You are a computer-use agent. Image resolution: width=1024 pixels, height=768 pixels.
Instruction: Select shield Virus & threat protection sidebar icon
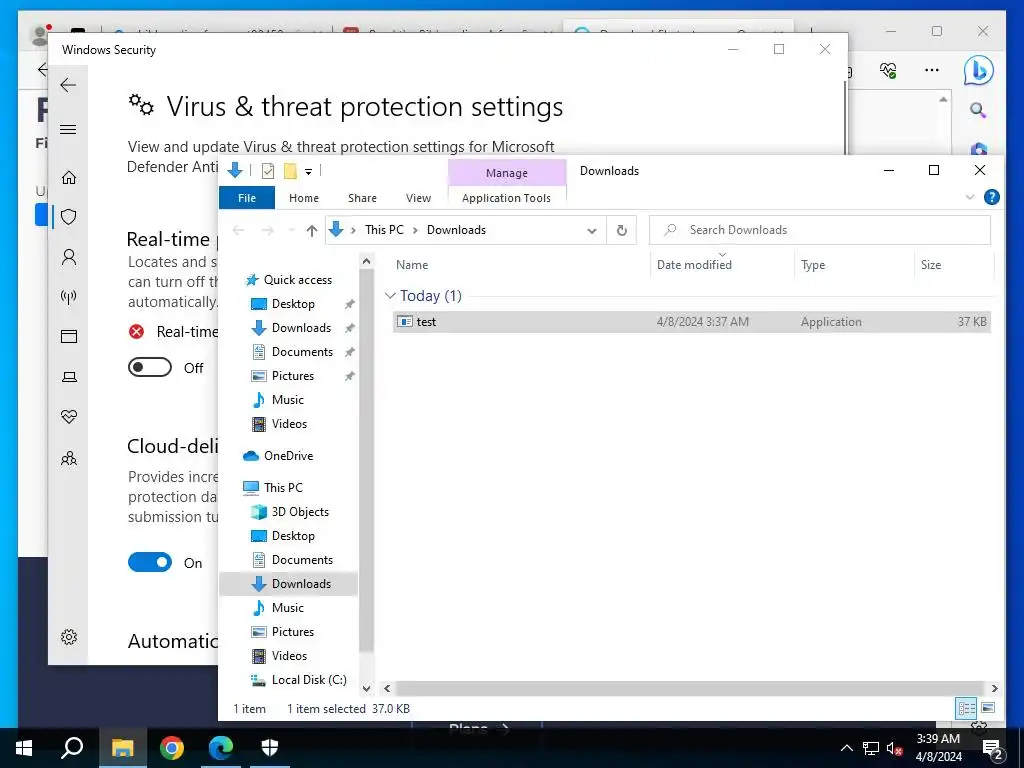[69, 217]
